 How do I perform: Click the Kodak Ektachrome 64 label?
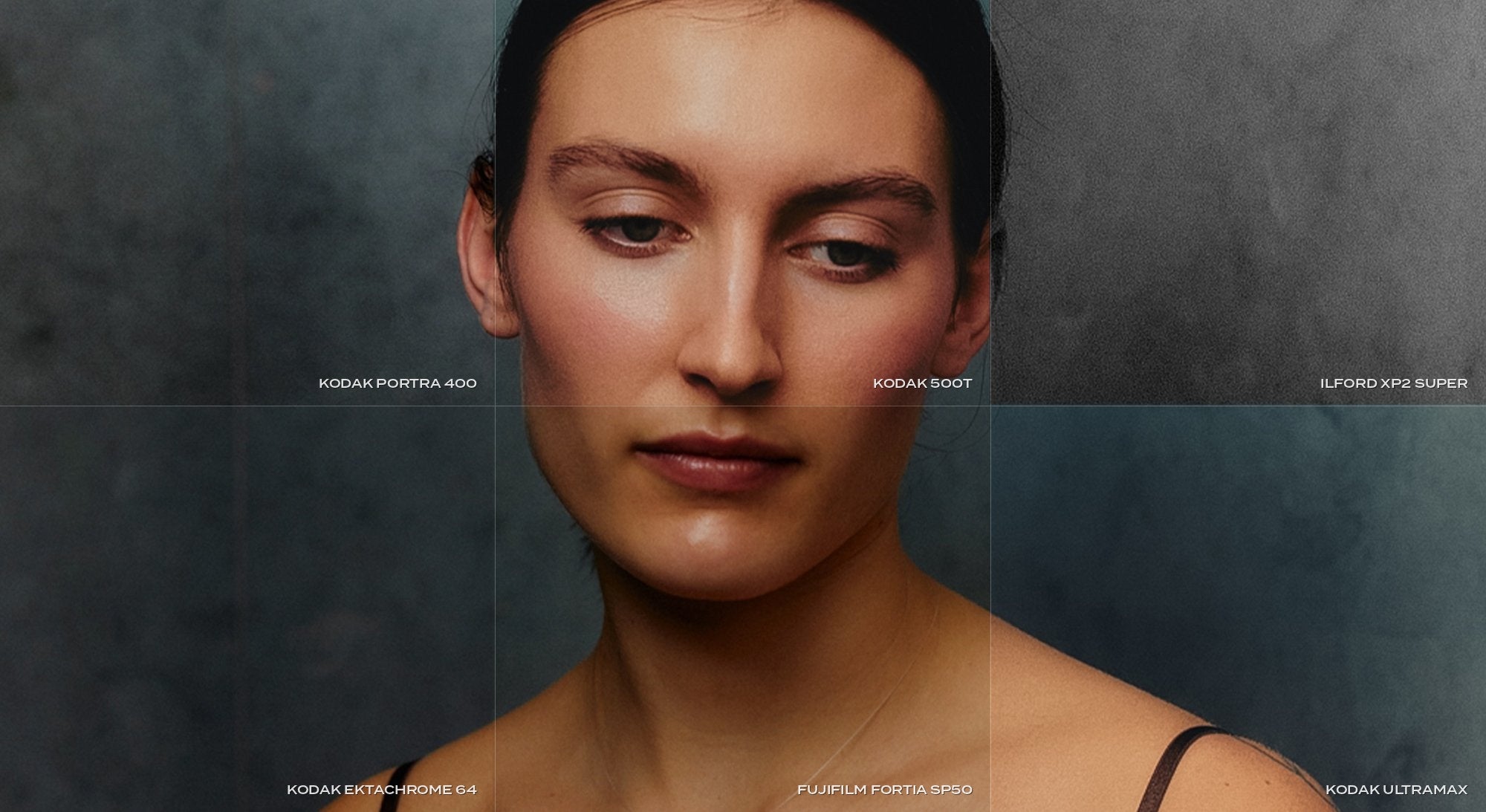coord(382,790)
